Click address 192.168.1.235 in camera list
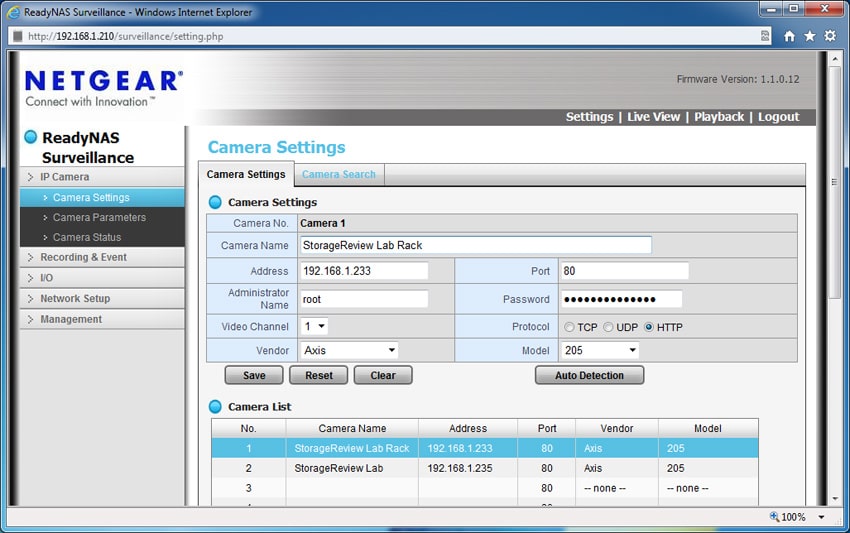Viewport: 850px width, 533px height. (x=460, y=468)
